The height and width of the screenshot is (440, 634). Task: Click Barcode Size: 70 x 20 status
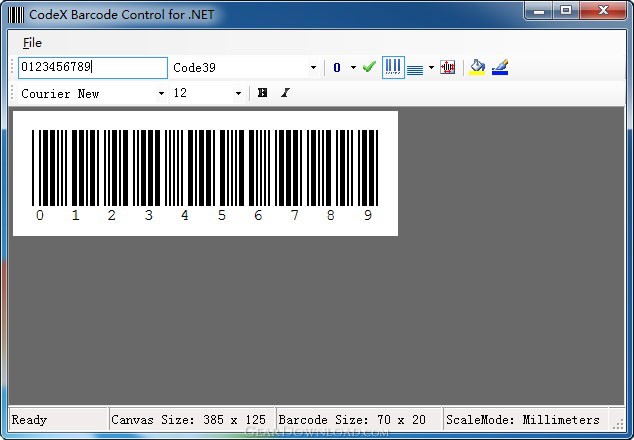(x=352, y=420)
